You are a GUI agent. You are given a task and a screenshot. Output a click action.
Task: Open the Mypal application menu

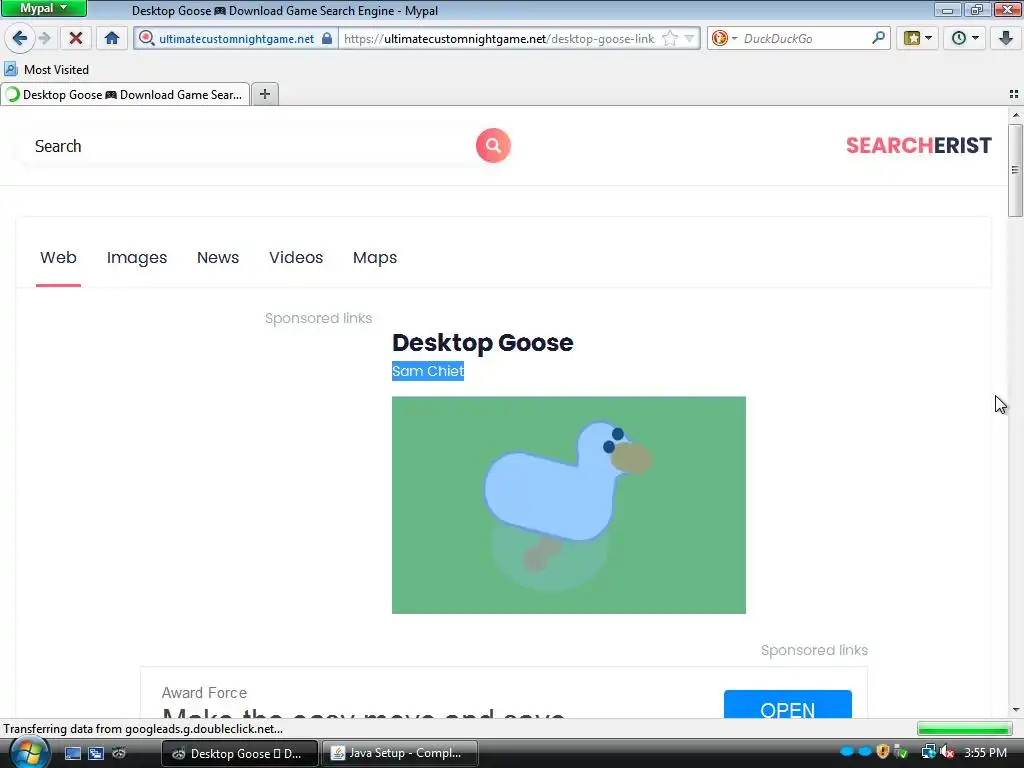(x=44, y=8)
